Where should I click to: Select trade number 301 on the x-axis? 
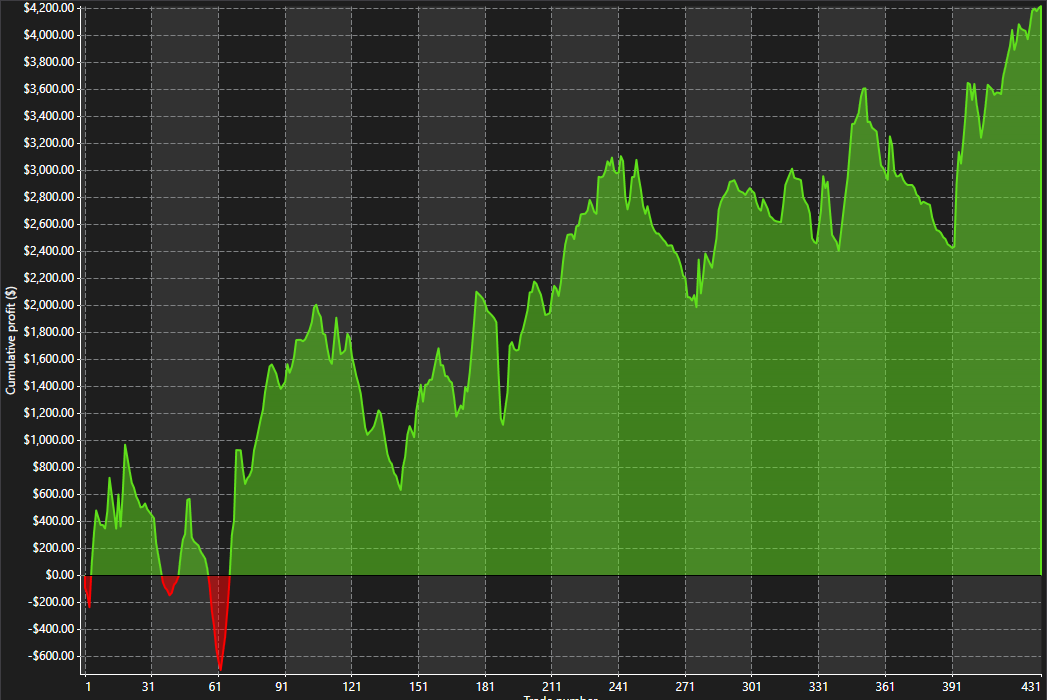point(752,687)
